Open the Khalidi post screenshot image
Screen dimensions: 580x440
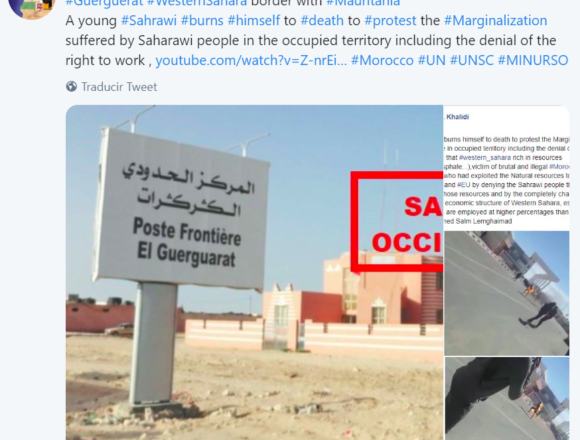click(506, 168)
